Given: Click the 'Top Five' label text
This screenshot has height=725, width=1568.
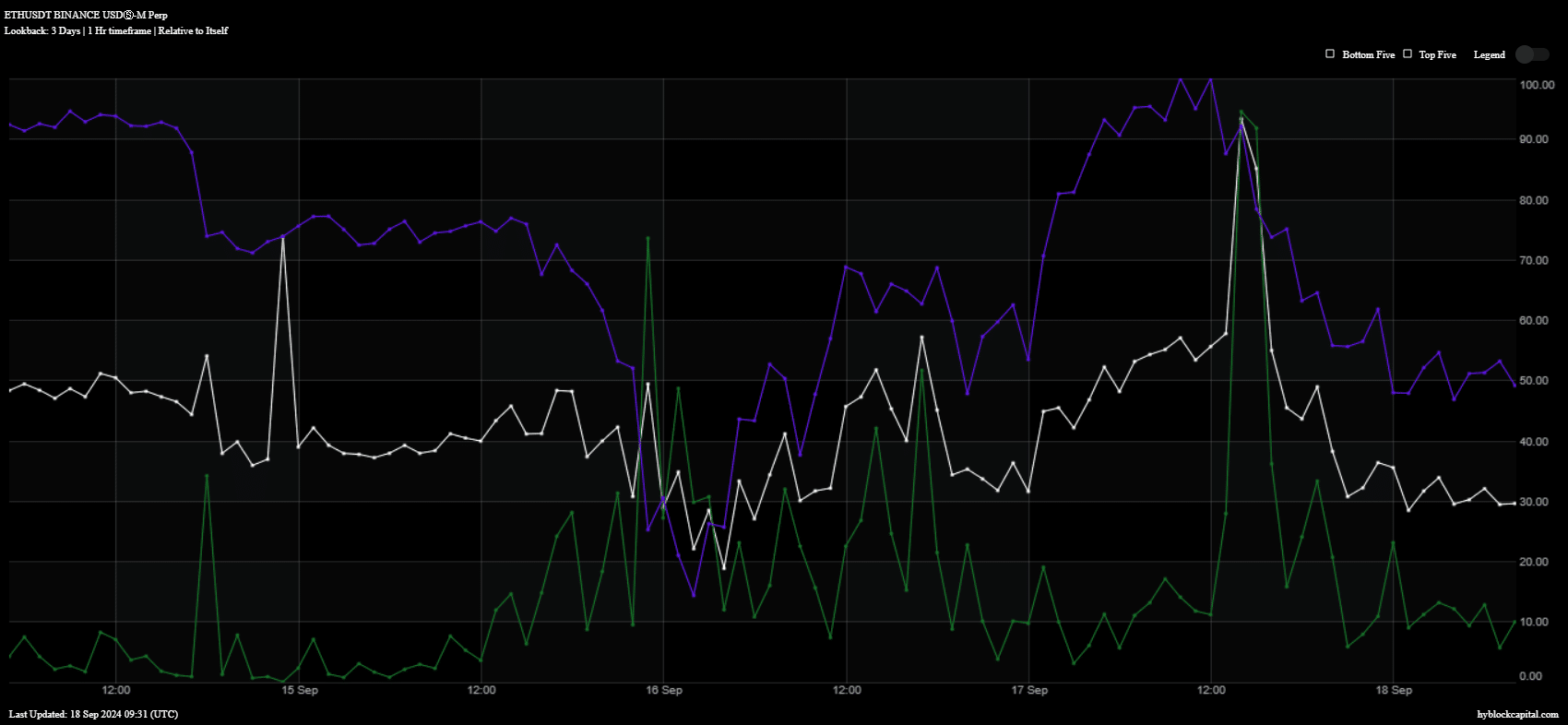Looking at the screenshot, I should pos(1437,54).
